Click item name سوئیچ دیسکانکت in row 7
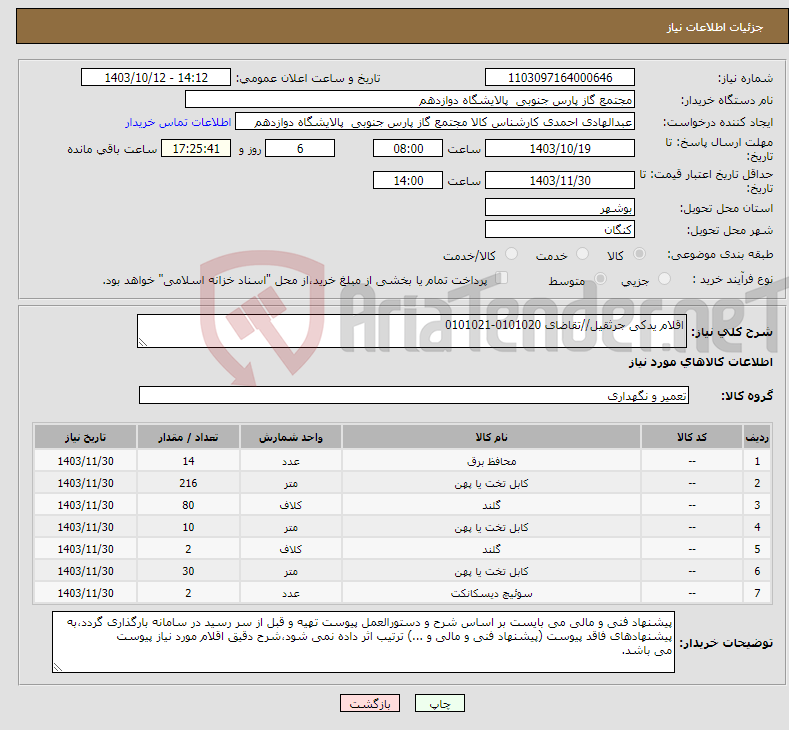 click(491, 593)
